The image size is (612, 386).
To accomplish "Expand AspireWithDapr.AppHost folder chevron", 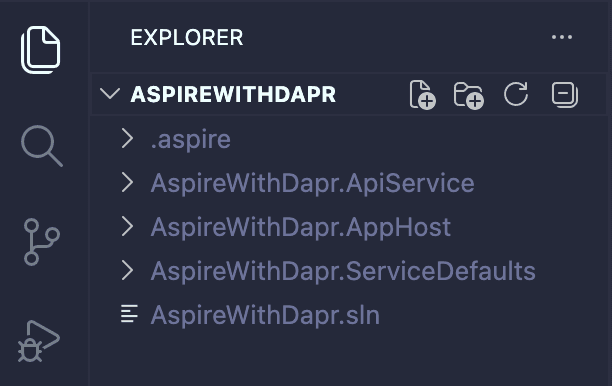I will (127, 227).
